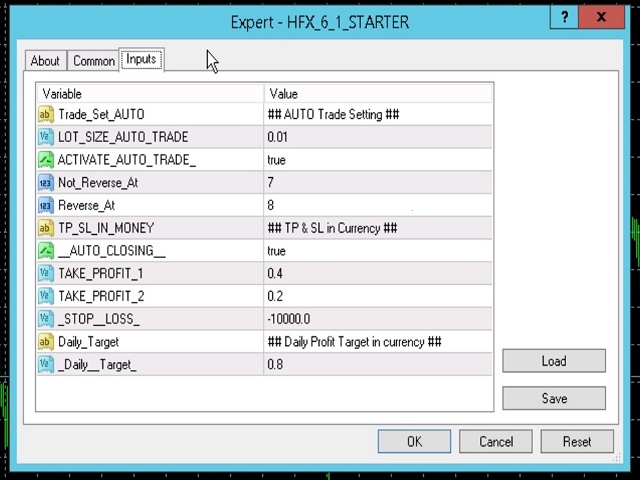Restore defaults with Reset button
Image resolution: width=640 pixels, height=480 pixels.
pyautogui.click(x=577, y=441)
